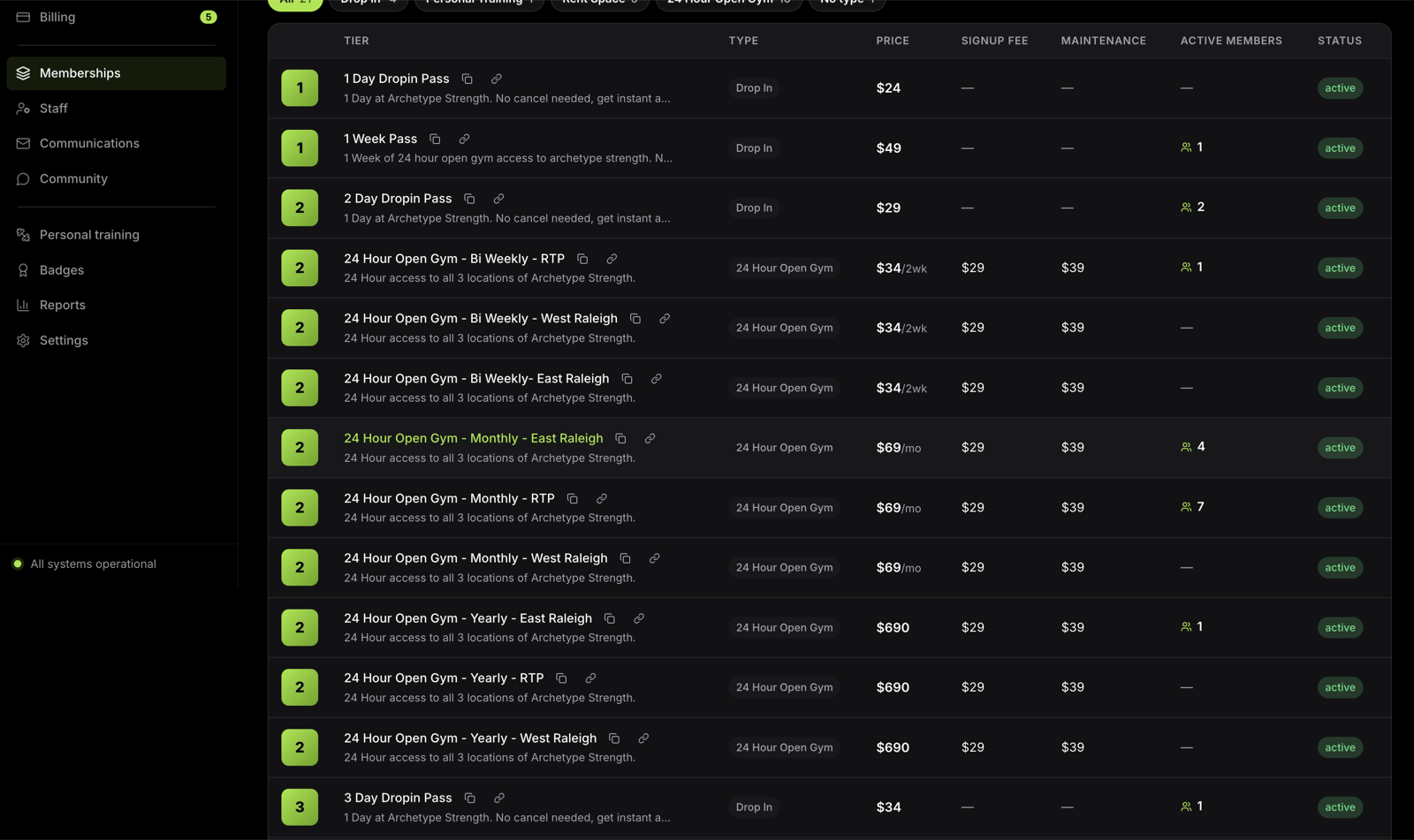Open link icon for Yearly - East Raleigh
This screenshot has height=840, width=1414.
tap(639, 618)
